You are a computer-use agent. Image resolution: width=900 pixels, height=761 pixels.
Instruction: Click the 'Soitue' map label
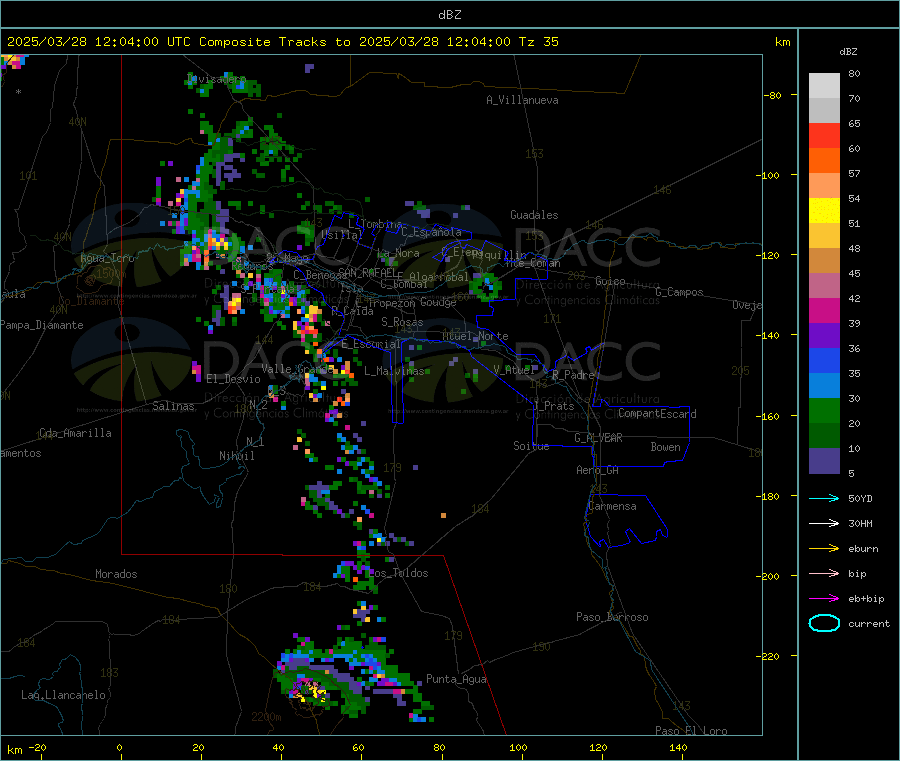tap(531, 446)
